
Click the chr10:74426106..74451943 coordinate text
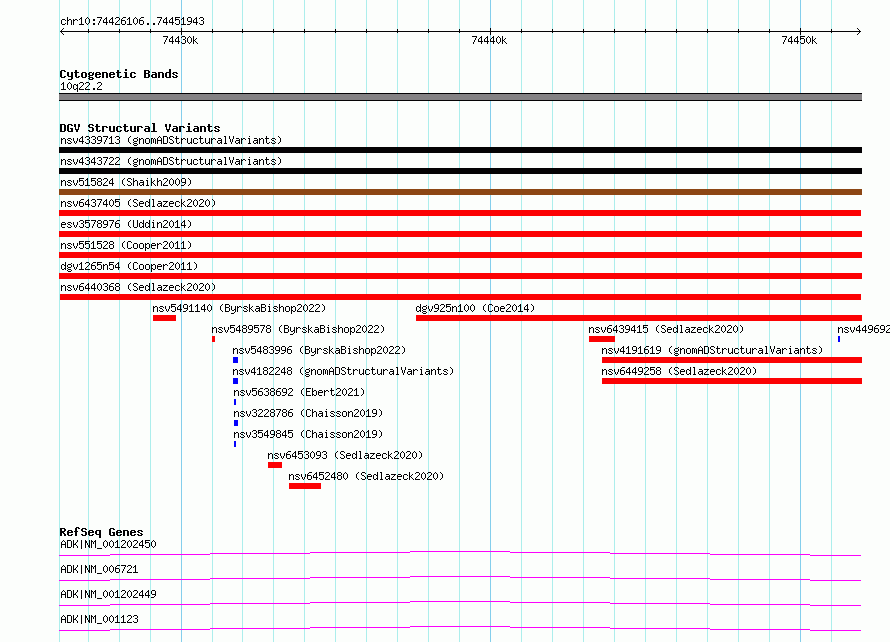(x=132, y=21)
